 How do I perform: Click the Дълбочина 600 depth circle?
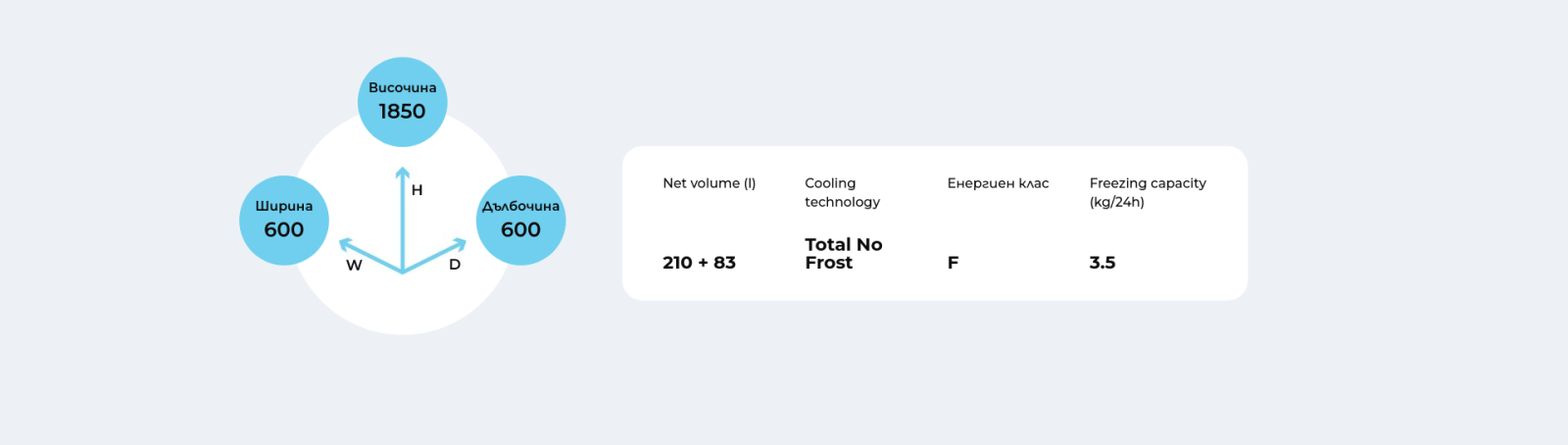tap(520, 221)
